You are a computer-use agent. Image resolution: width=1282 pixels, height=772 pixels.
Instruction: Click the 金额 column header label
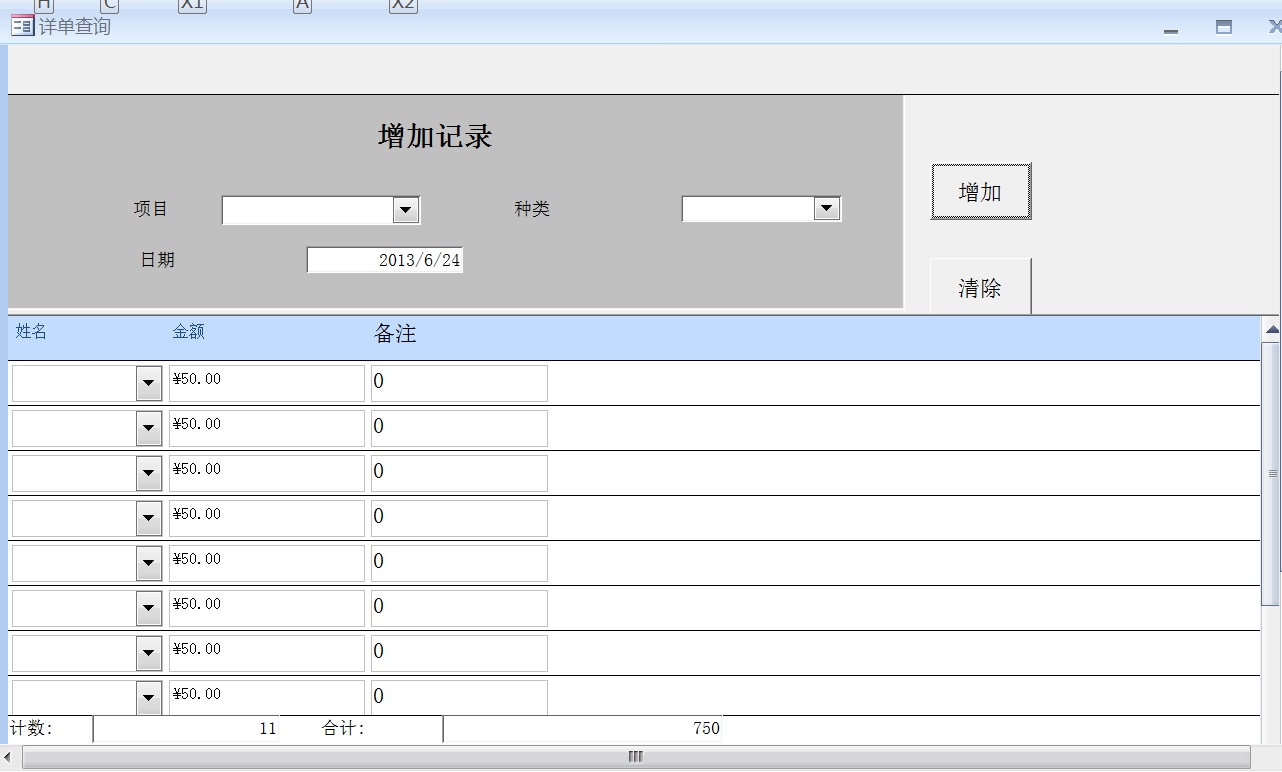pyautogui.click(x=189, y=332)
